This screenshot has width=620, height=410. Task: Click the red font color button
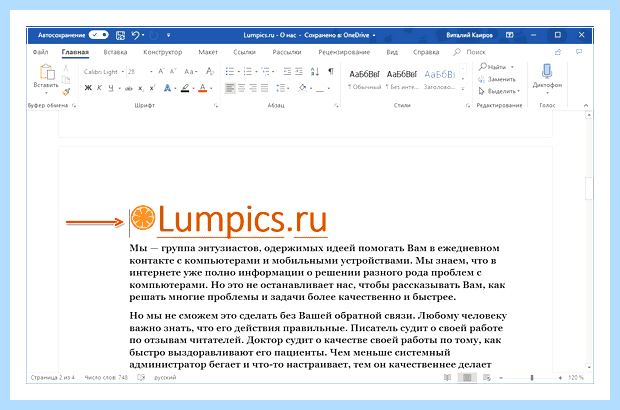click(x=202, y=88)
